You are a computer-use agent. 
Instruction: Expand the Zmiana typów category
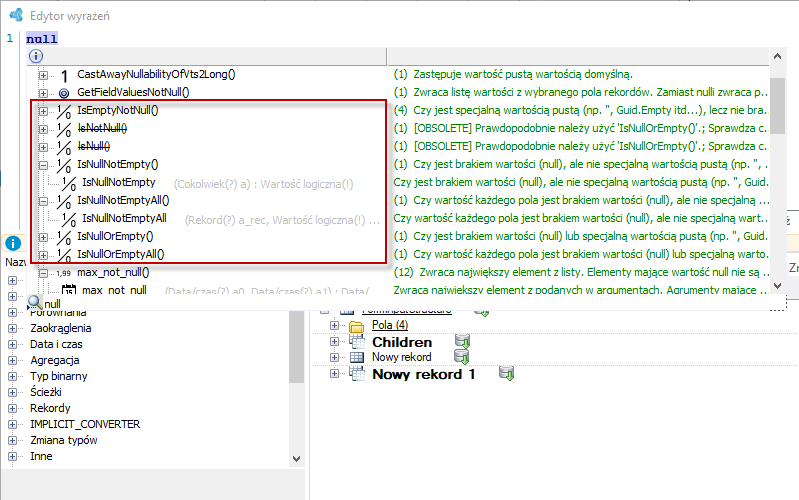[12, 440]
